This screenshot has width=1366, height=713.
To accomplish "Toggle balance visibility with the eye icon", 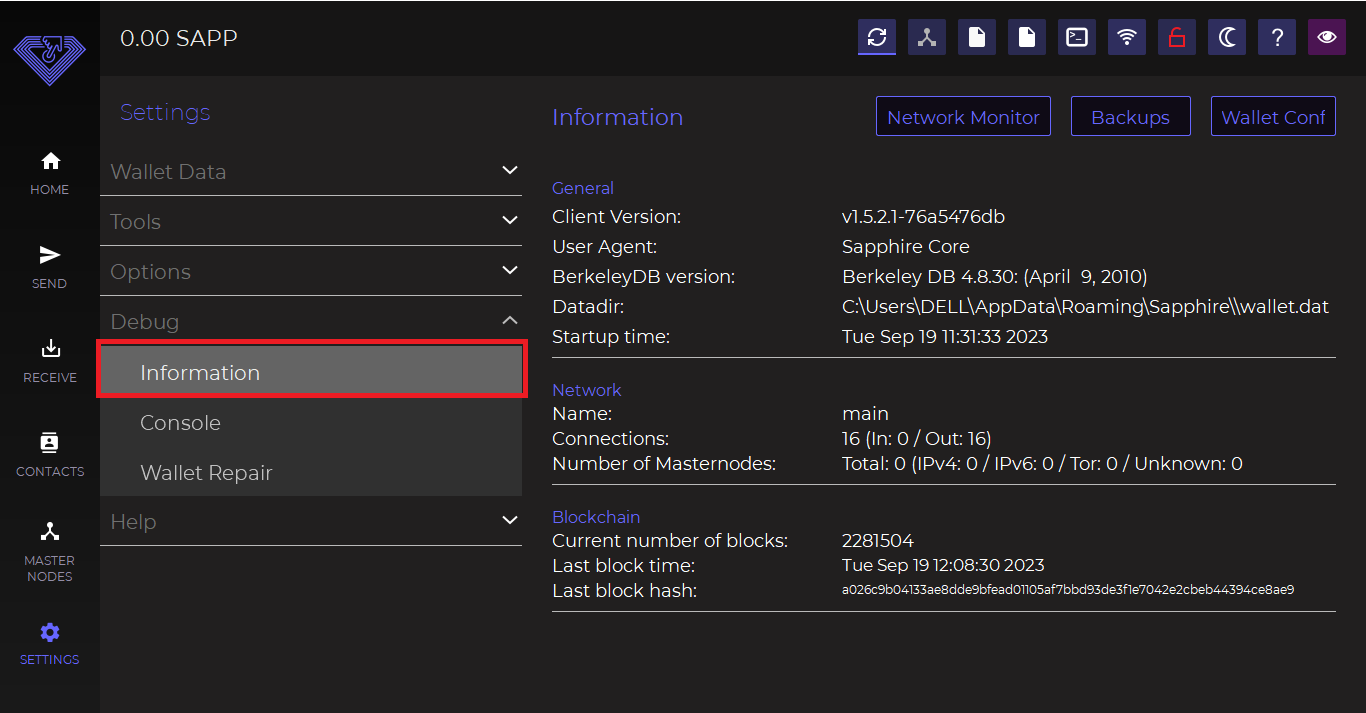I will coord(1327,38).
